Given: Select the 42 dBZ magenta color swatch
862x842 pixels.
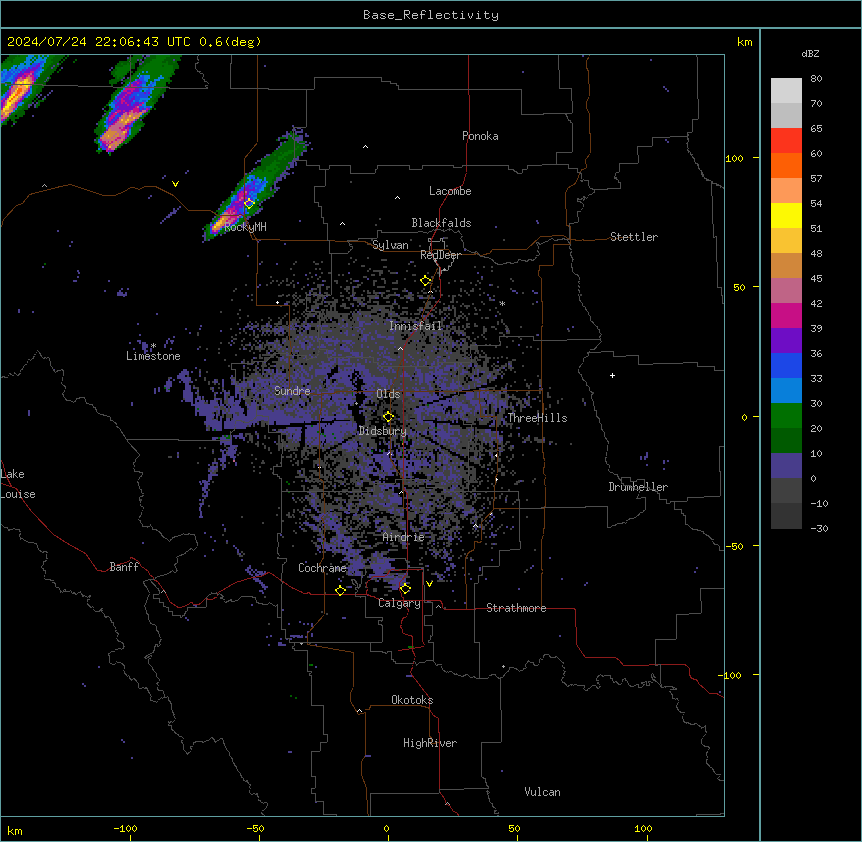Looking at the screenshot, I should pos(786,315).
